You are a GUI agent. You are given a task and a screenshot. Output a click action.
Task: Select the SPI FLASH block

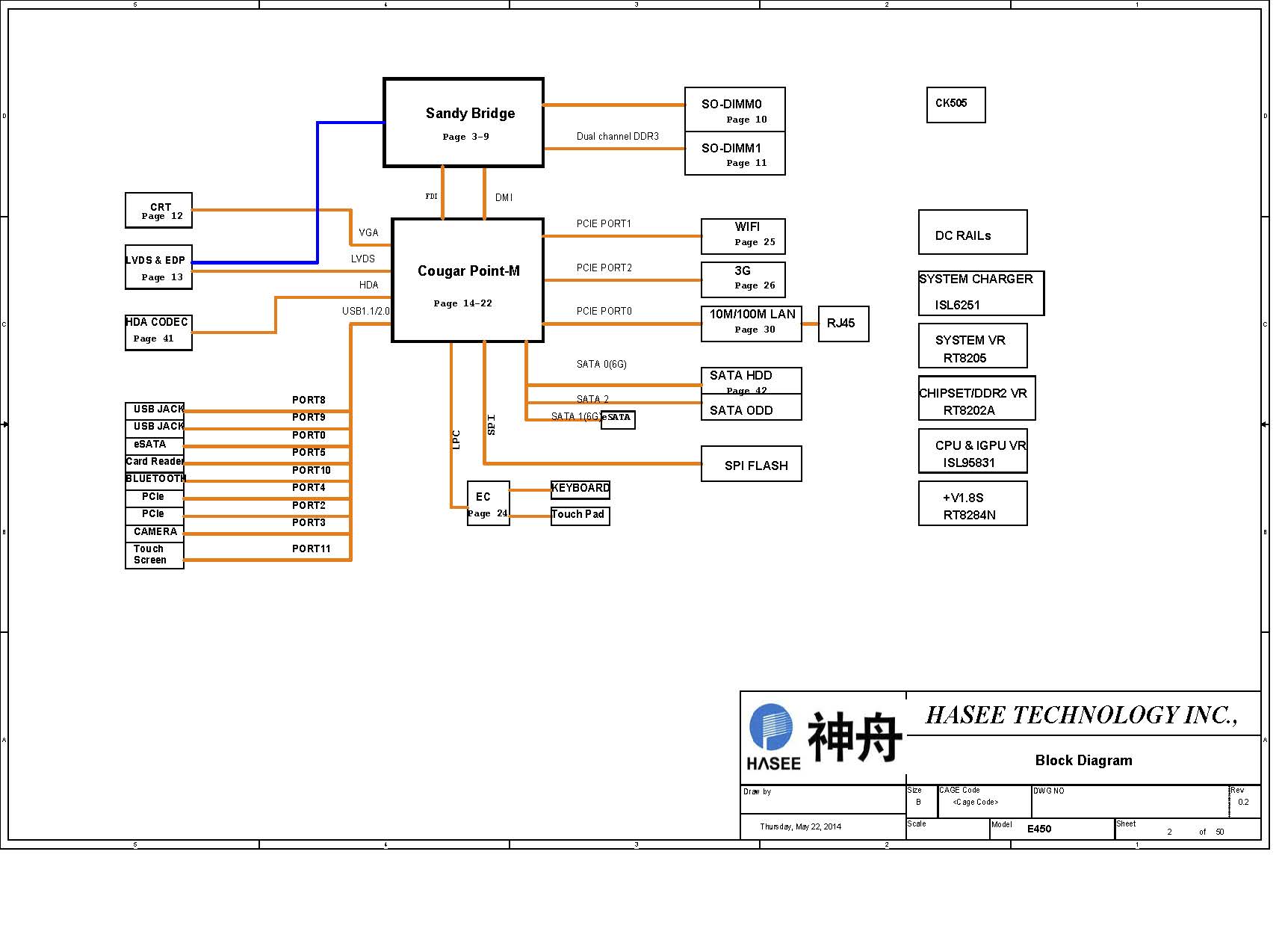point(751,464)
